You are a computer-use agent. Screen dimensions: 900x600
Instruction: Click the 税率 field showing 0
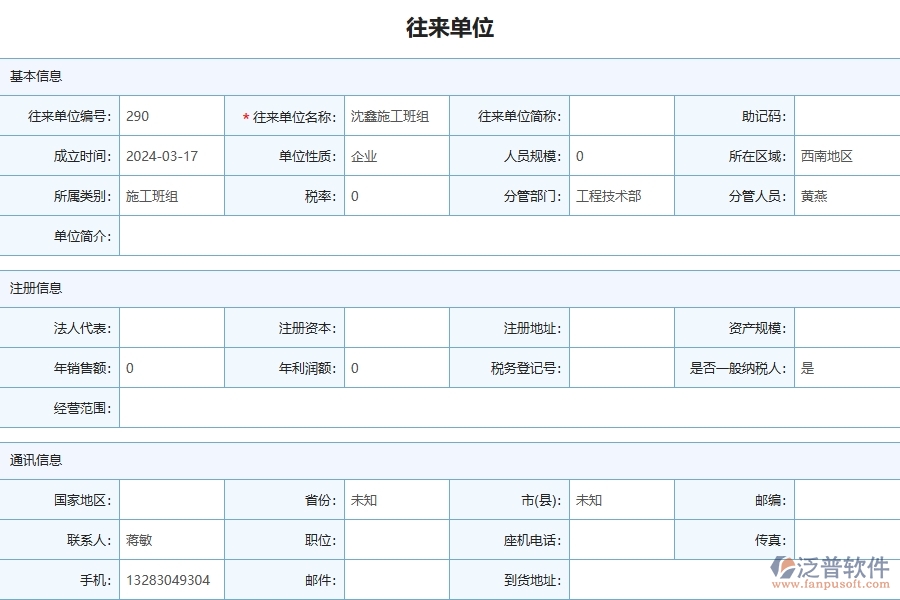(396, 196)
